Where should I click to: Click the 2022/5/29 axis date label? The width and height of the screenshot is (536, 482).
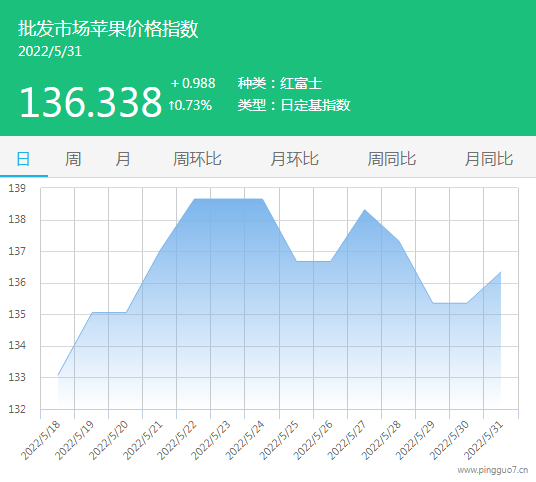(415, 440)
